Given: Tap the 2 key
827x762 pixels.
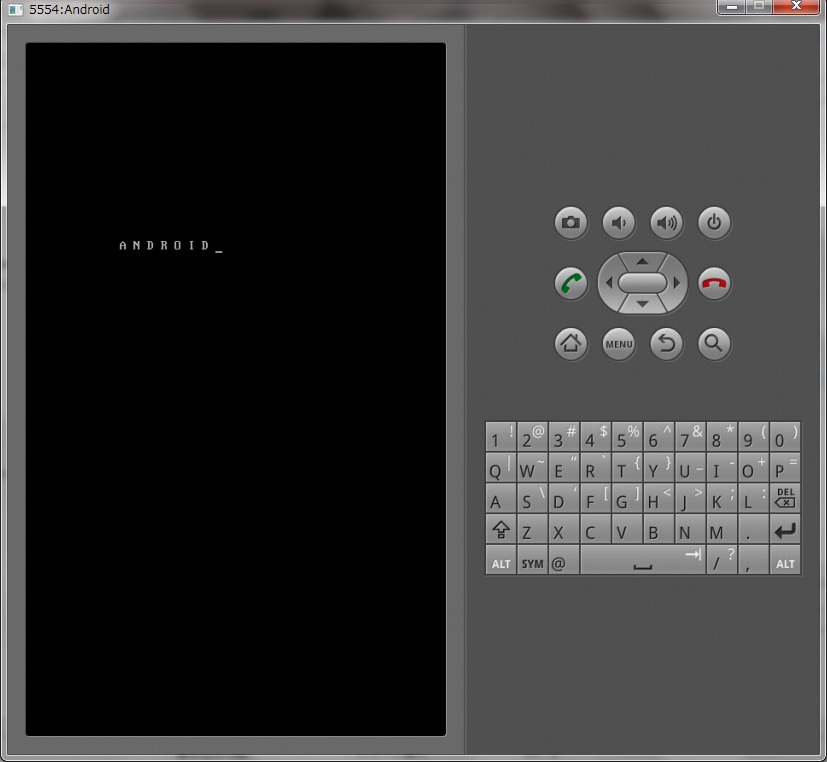Looking at the screenshot, I should [x=532, y=436].
